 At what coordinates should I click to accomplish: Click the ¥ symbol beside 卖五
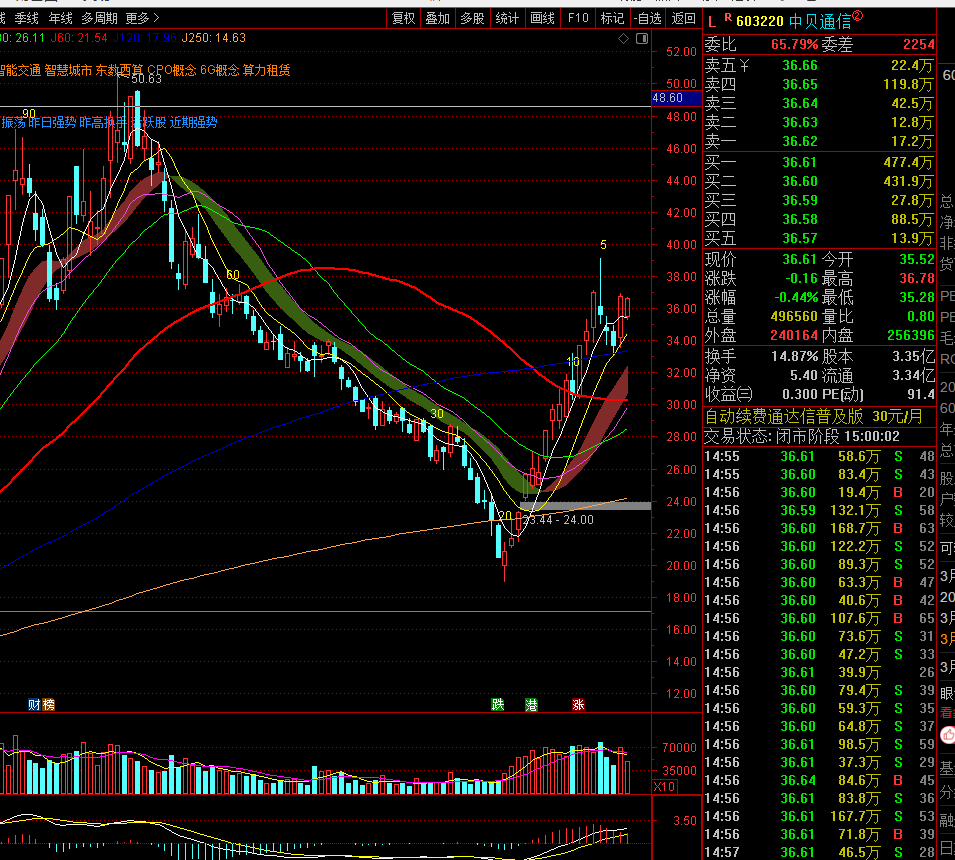click(745, 65)
